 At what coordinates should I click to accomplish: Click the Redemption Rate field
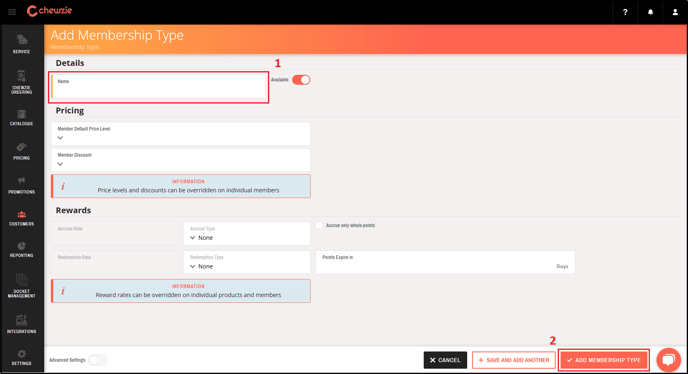pyautogui.click(x=115, y=262)
